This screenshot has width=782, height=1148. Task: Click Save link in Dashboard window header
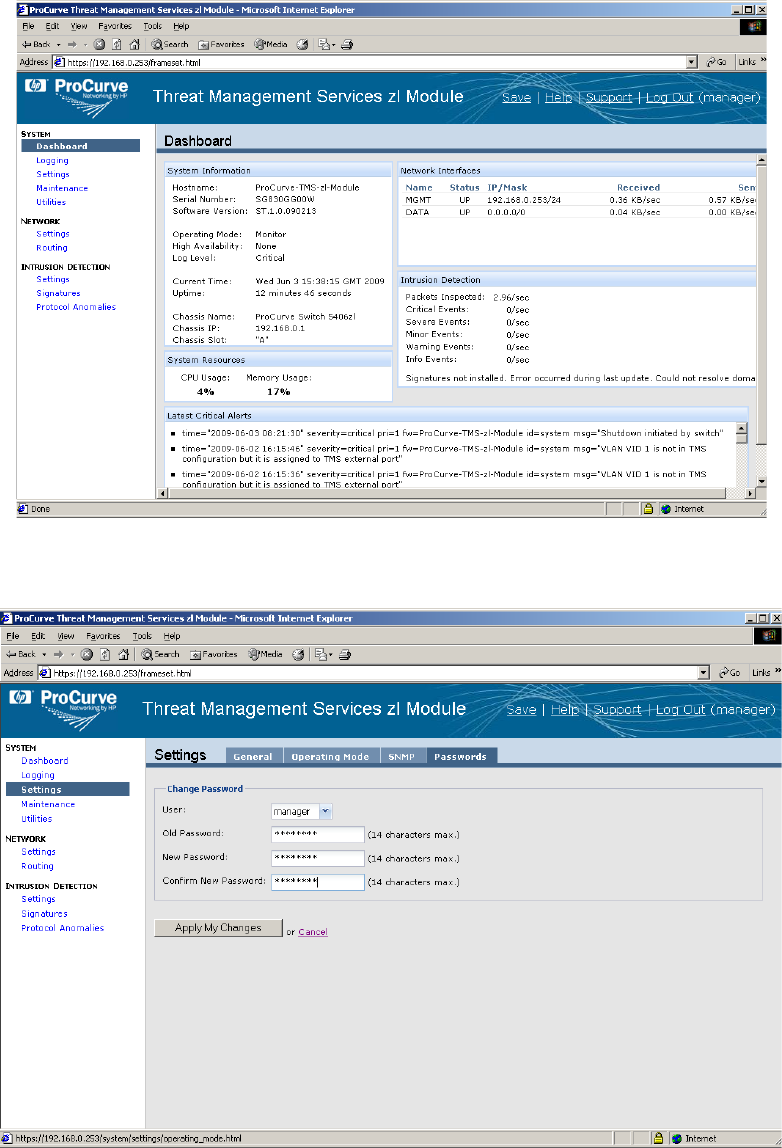(x=516, y=97)
